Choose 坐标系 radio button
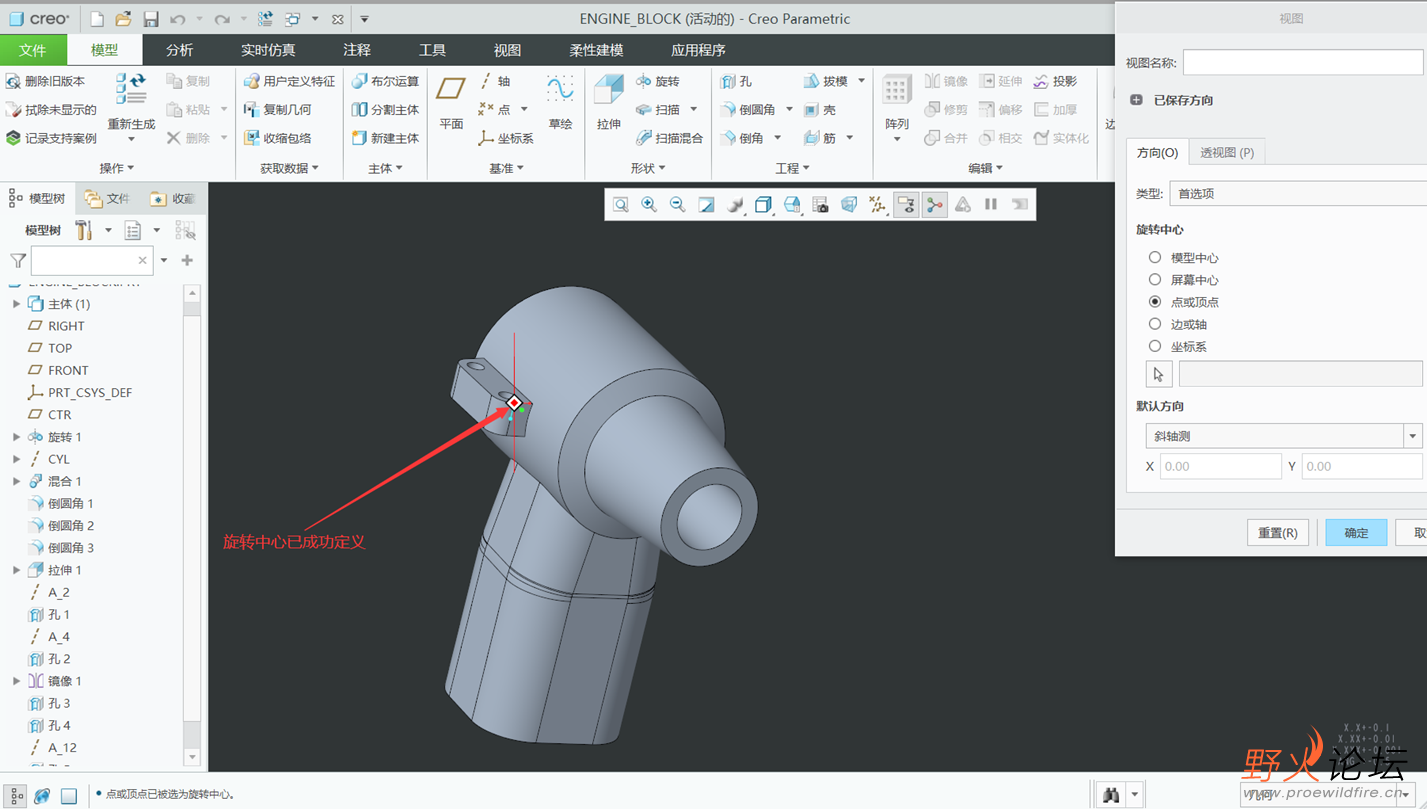Viewport: 1427px width, 809px height. click(x=1155, y=347)
